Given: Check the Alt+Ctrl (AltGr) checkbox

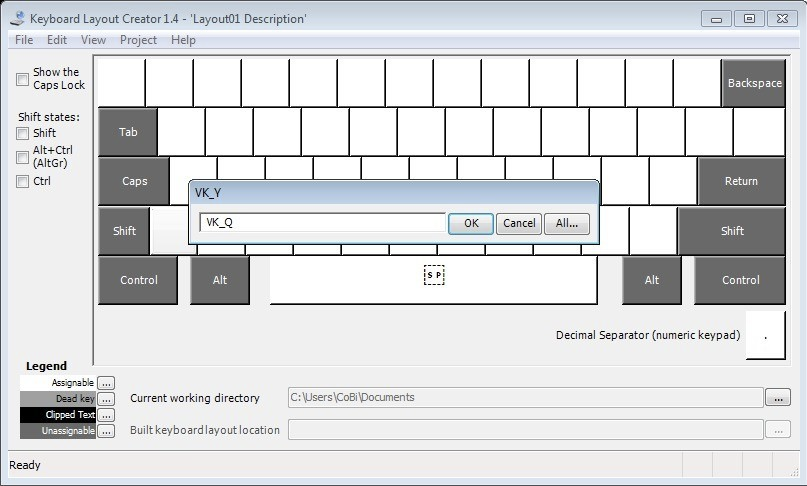Looking at the screenshot, I should 22,157.
